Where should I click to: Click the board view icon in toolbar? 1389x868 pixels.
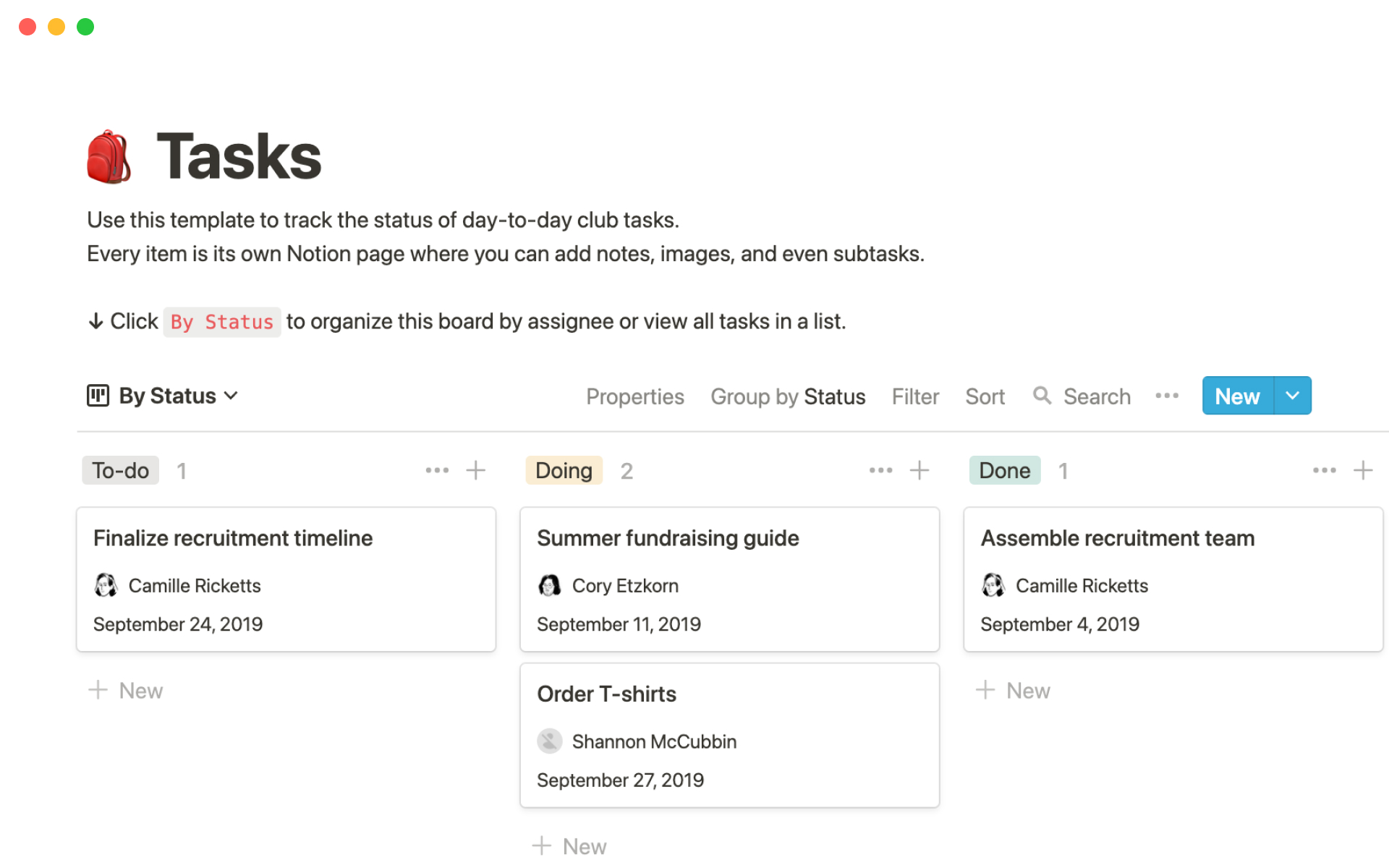click(x=97, y=395)
